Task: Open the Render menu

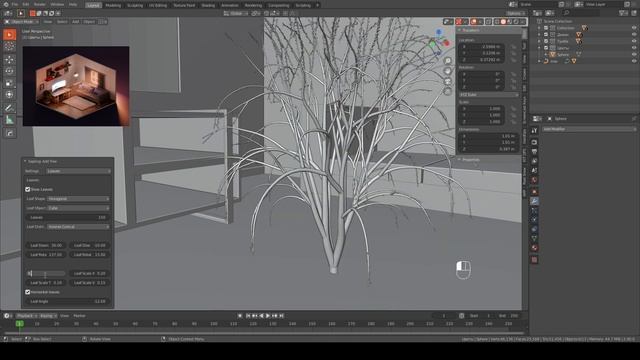Action: (x=40, y=4)
